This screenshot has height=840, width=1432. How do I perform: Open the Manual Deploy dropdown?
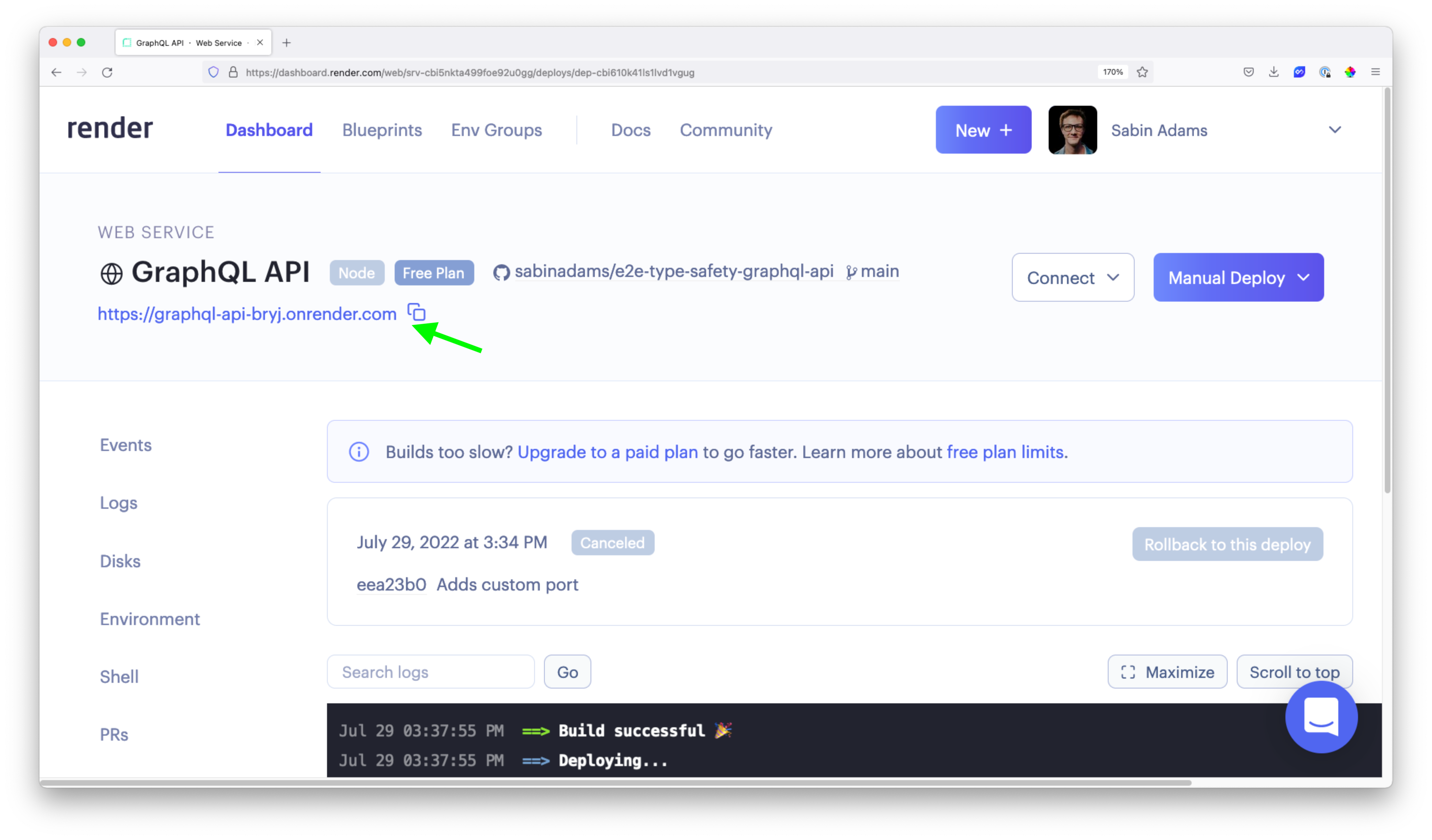1237,277
